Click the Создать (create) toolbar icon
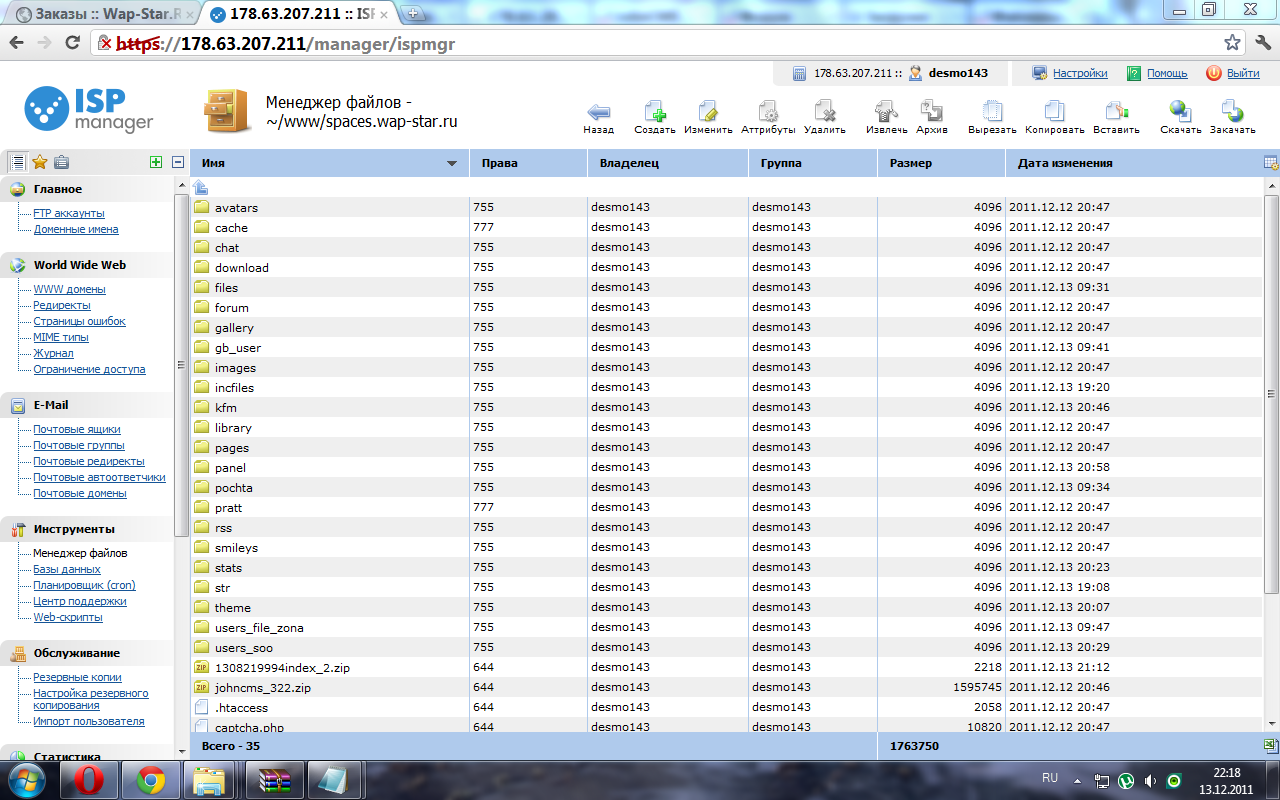 pyautogui.click(x=655, y=111)
